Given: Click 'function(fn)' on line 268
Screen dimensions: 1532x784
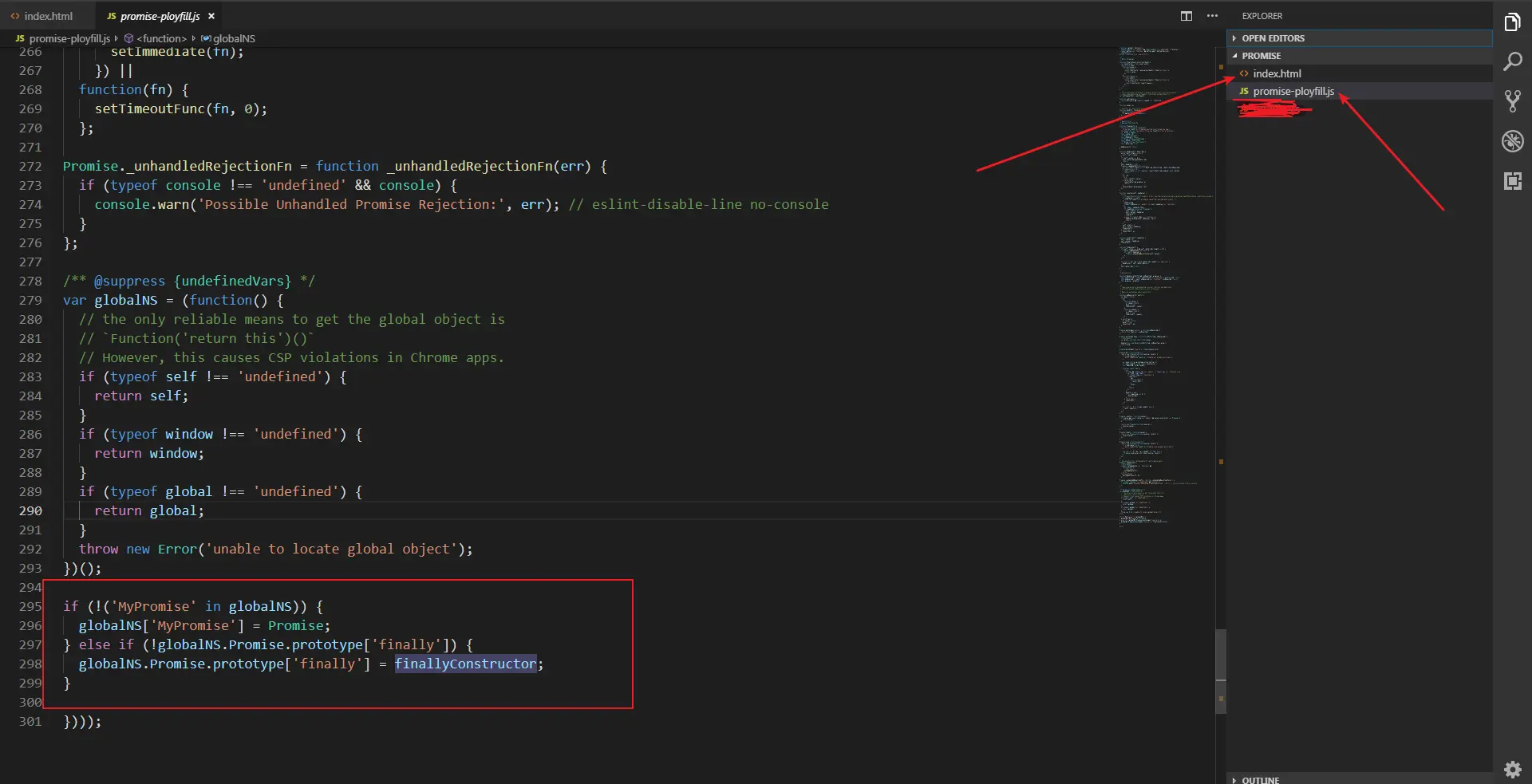Looking at the screenshot, I should [126, 89].
